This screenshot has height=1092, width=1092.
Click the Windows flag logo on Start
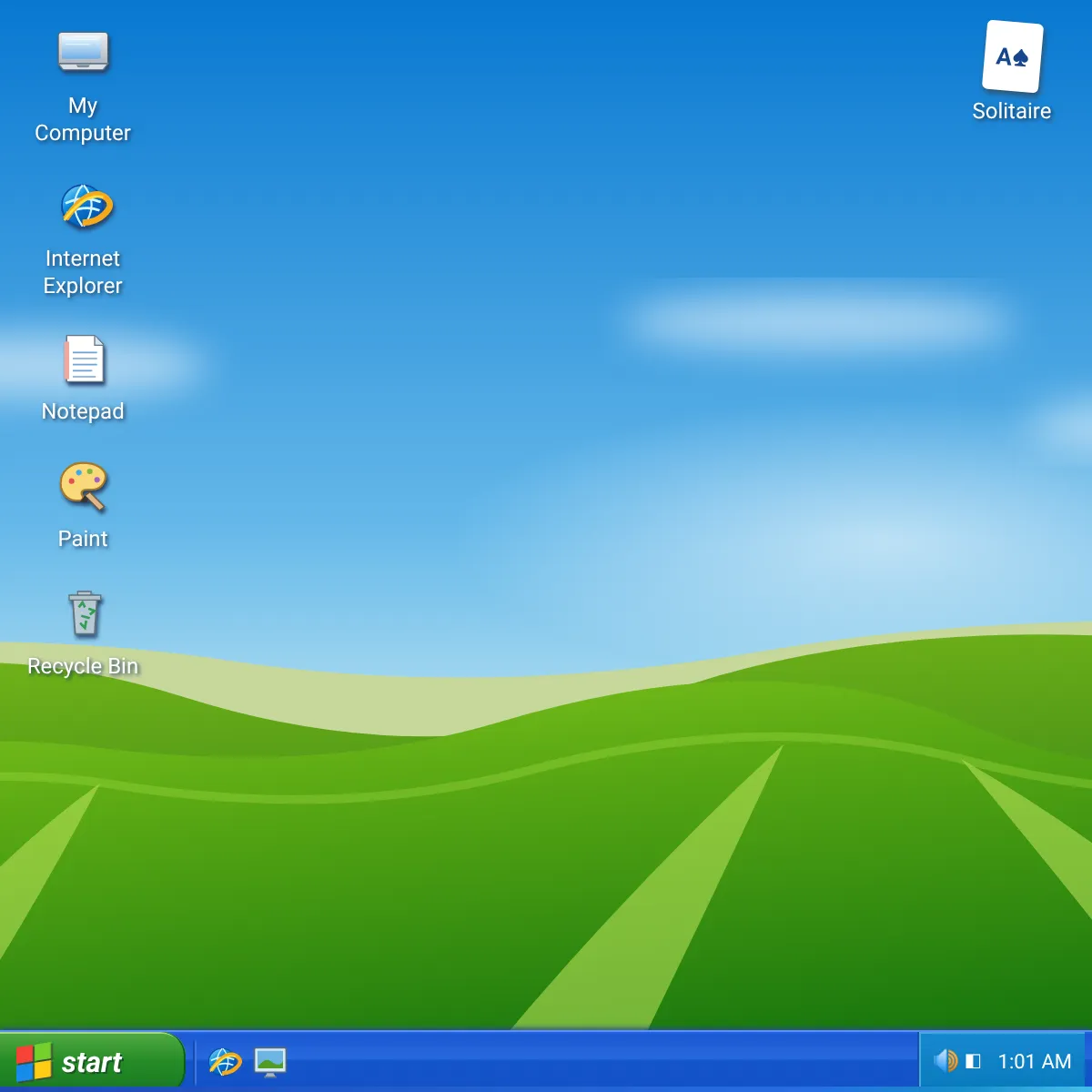(x=34, y=1062)
